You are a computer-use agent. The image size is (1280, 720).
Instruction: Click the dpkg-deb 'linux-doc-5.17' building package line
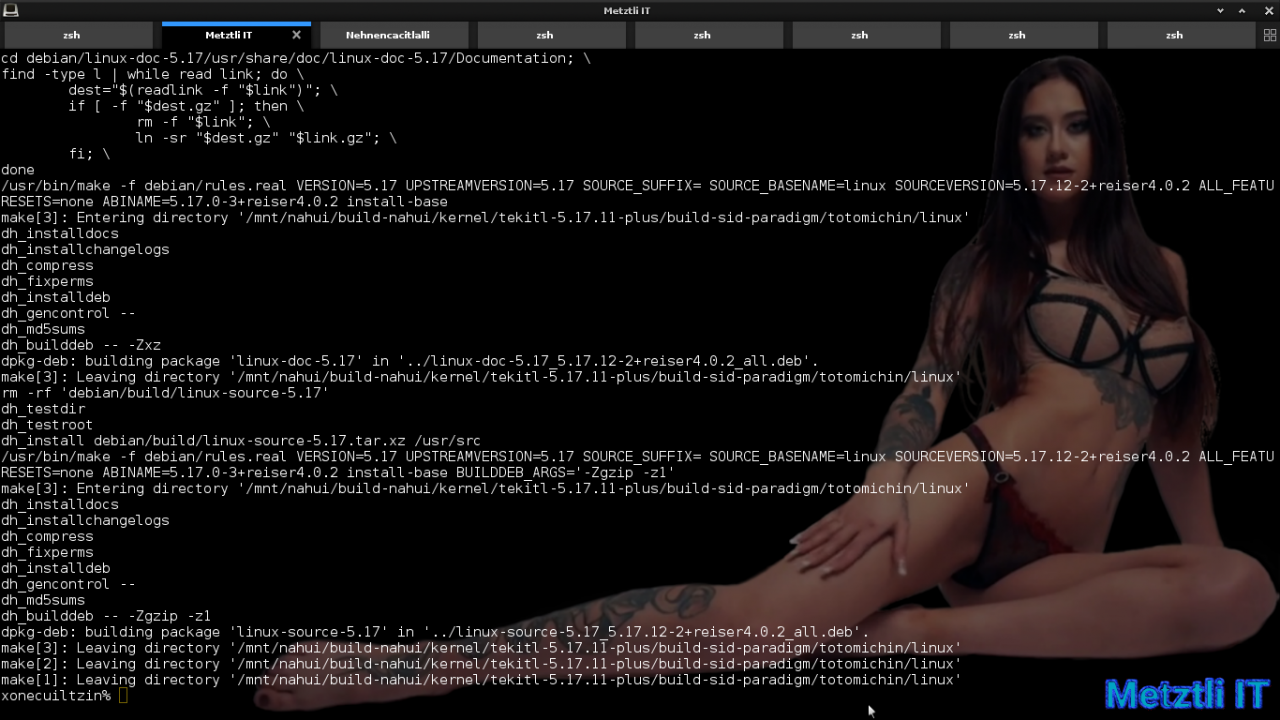(x=410, y=361)
